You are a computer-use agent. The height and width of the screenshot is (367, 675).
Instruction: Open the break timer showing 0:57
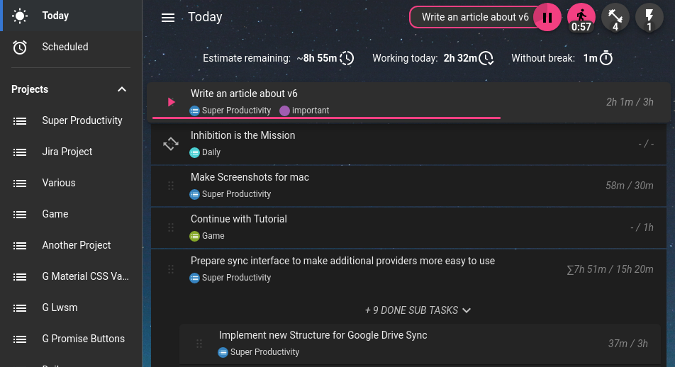(581, 18)
